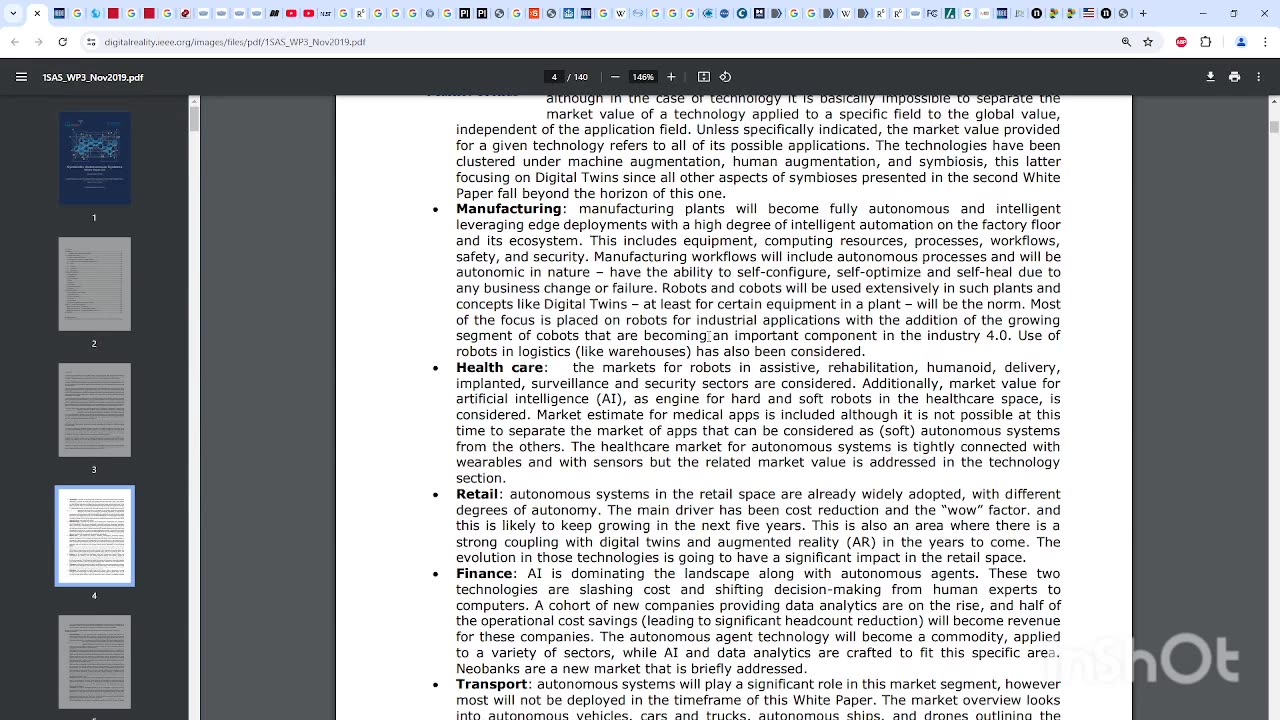This screenshot has width=1280, height=720.
Task: Select the highlighted page 4 thumbnail
Action: click(x=94, y=536)
